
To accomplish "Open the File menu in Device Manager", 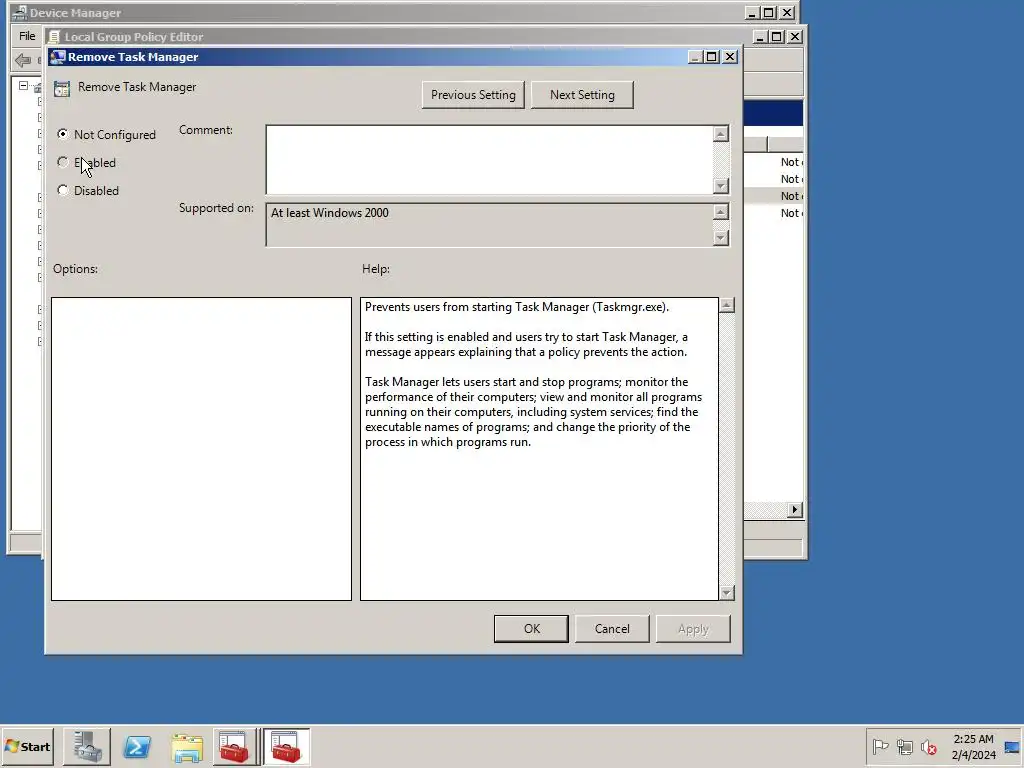I will [27, 36].
